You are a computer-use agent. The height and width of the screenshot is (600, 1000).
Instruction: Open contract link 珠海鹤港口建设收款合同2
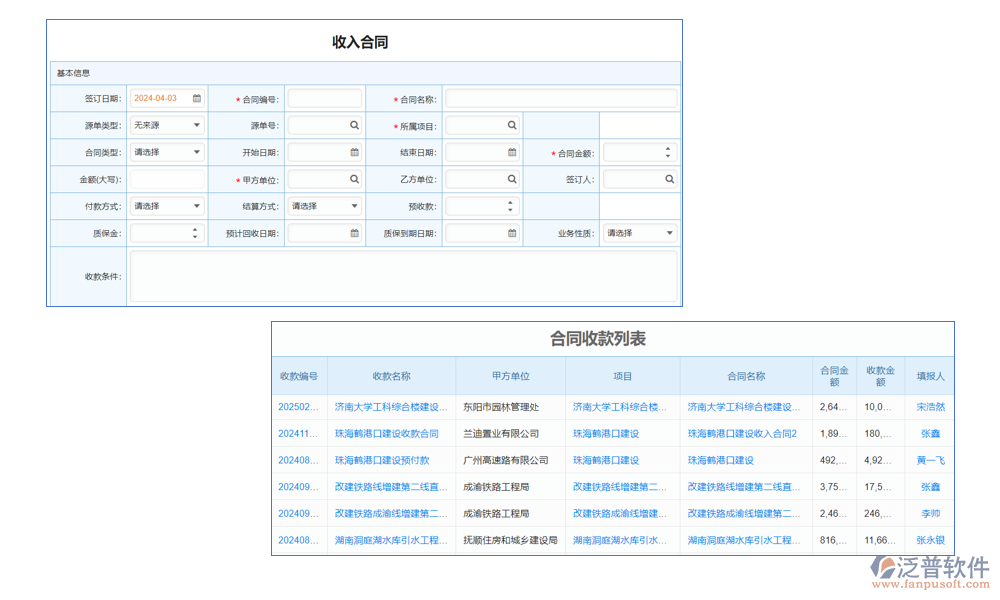coord(746,433)
